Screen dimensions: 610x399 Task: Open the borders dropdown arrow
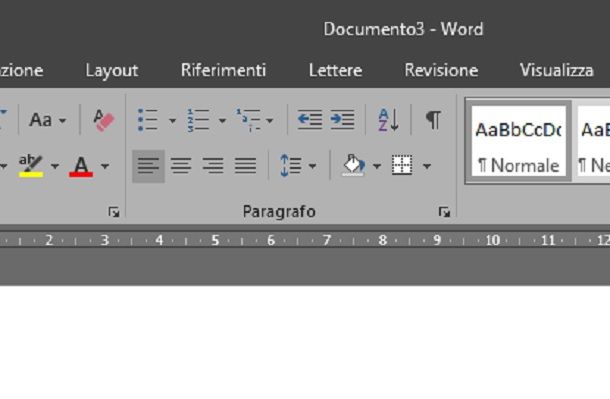(x=427, y=167)
